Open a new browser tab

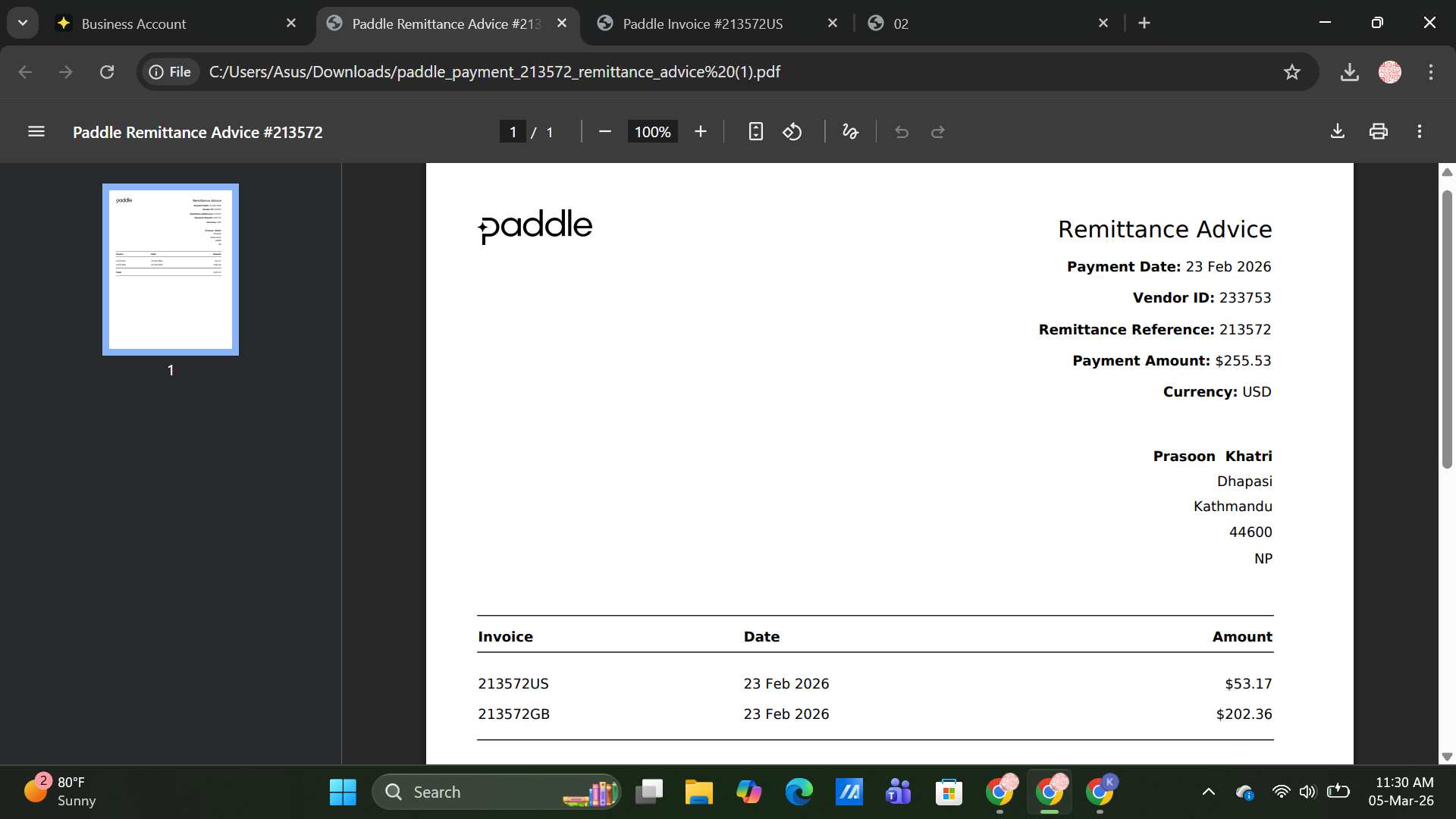point(1144,24)
